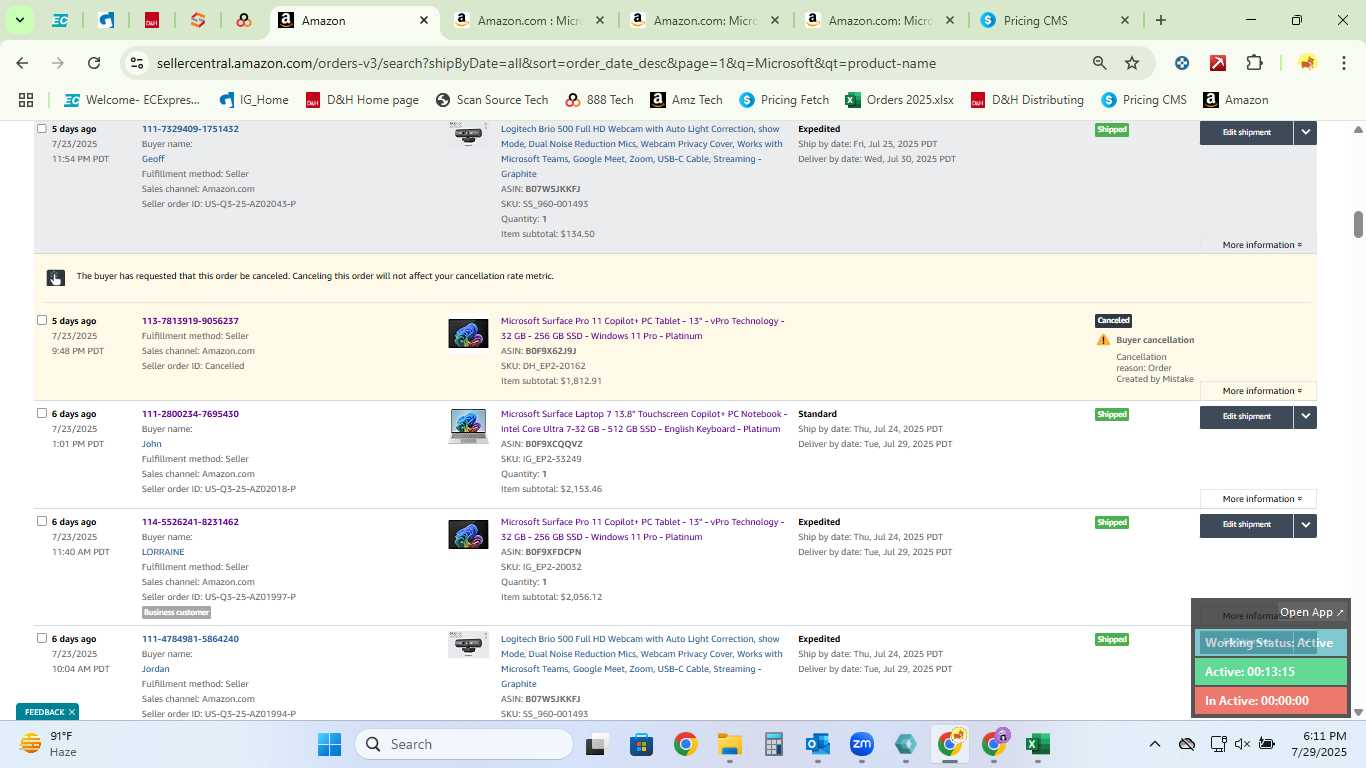Reload the Seller Central page
This screenshot has height=768, width=1366.
pyautogui.click(x=94, y=63)
